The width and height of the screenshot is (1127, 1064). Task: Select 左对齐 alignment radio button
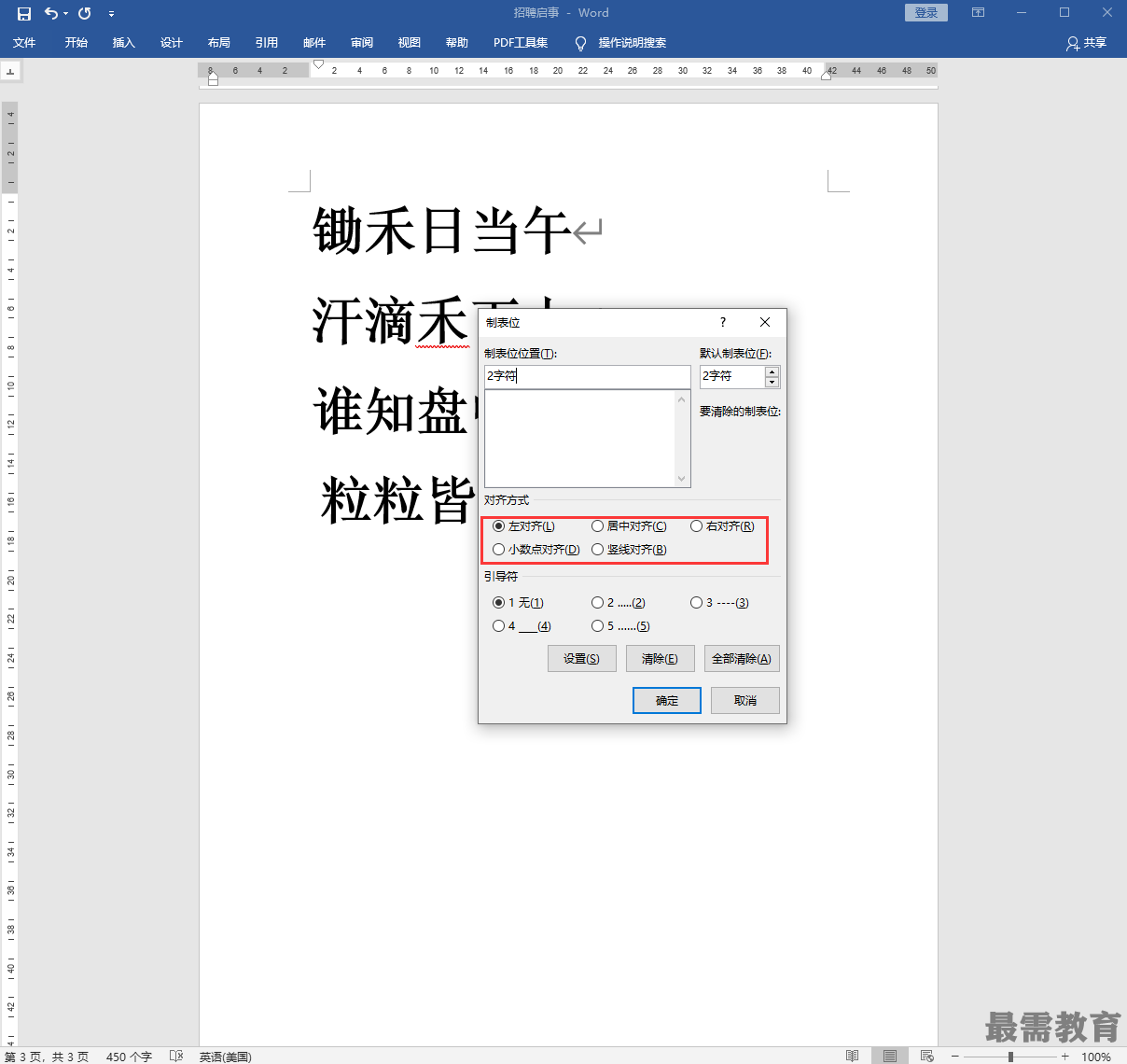point(498,526)
